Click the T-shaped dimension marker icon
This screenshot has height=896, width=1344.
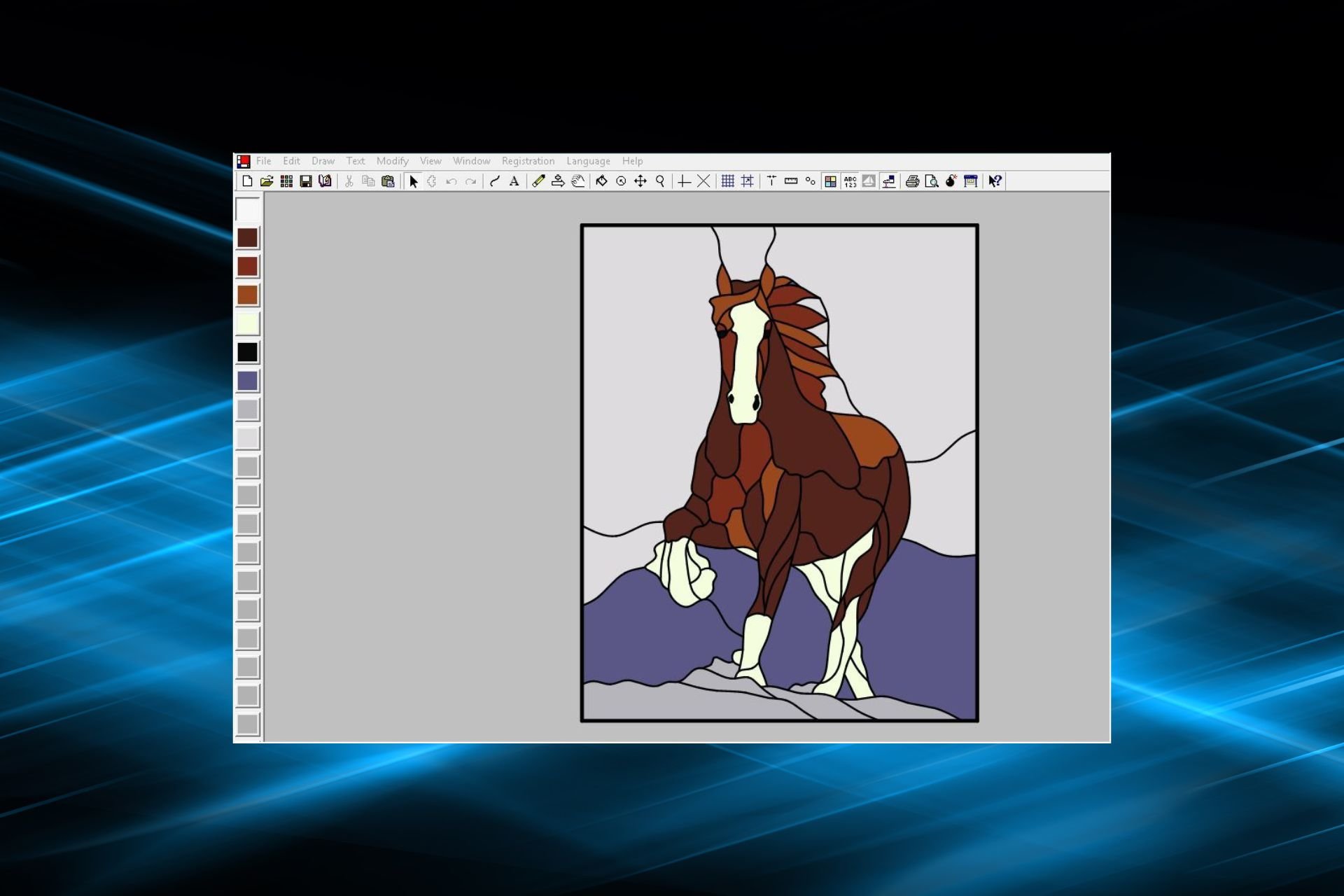771,181
